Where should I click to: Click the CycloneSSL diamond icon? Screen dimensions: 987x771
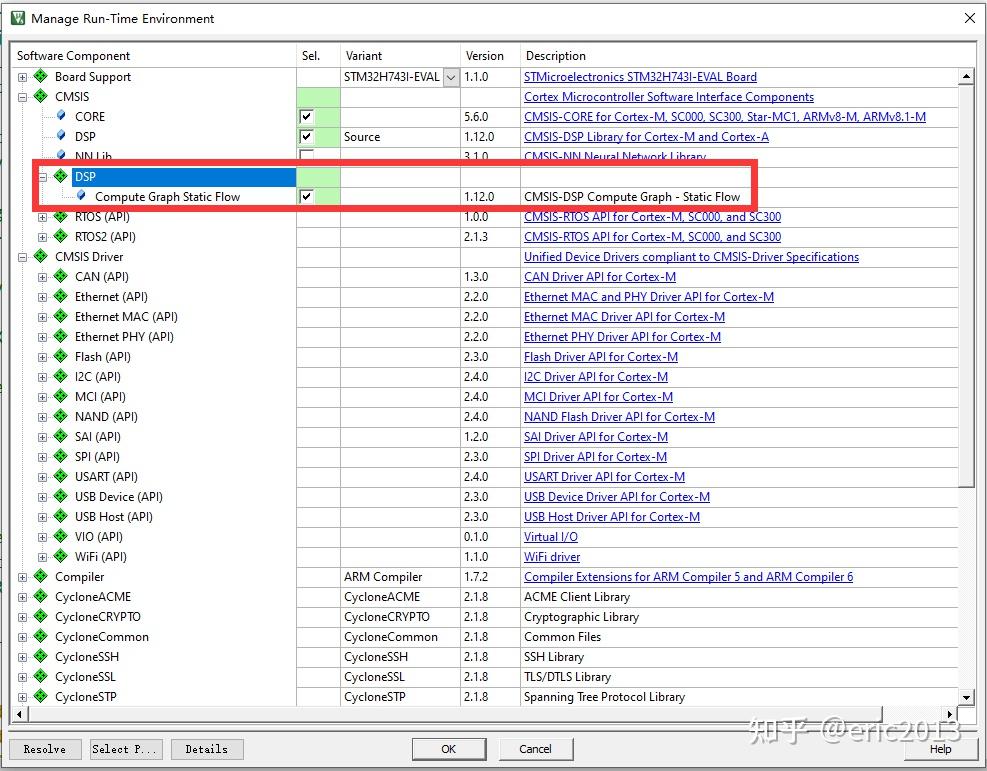[41, 677]
